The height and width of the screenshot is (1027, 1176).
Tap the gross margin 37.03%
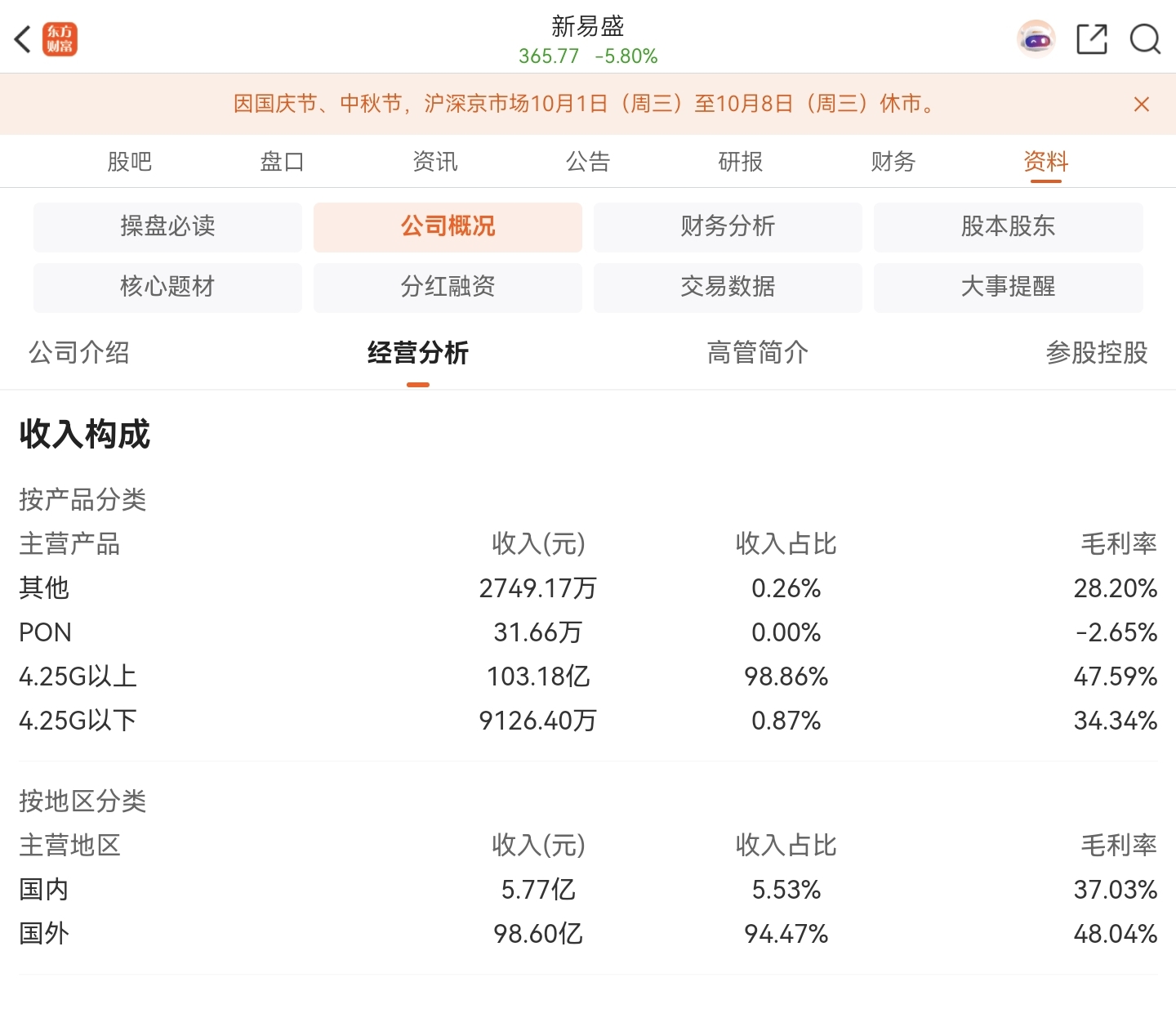tap(1116, 890)
